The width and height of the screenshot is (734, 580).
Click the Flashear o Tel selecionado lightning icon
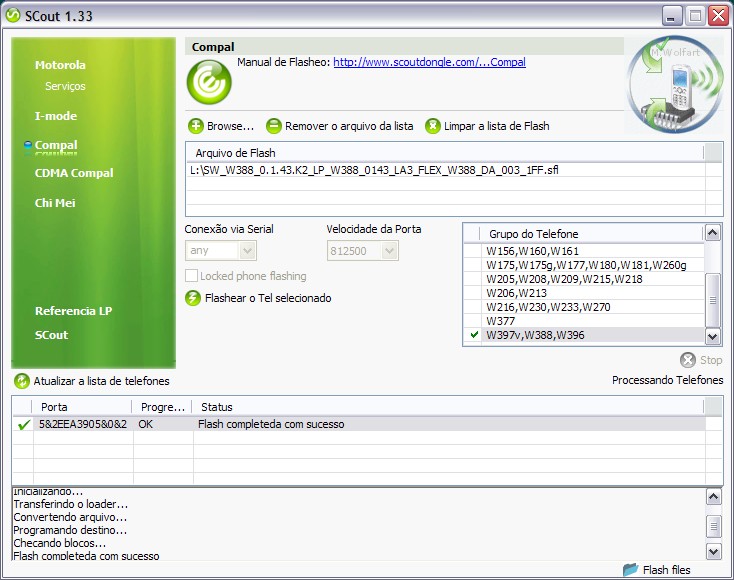tap(194, 298)
